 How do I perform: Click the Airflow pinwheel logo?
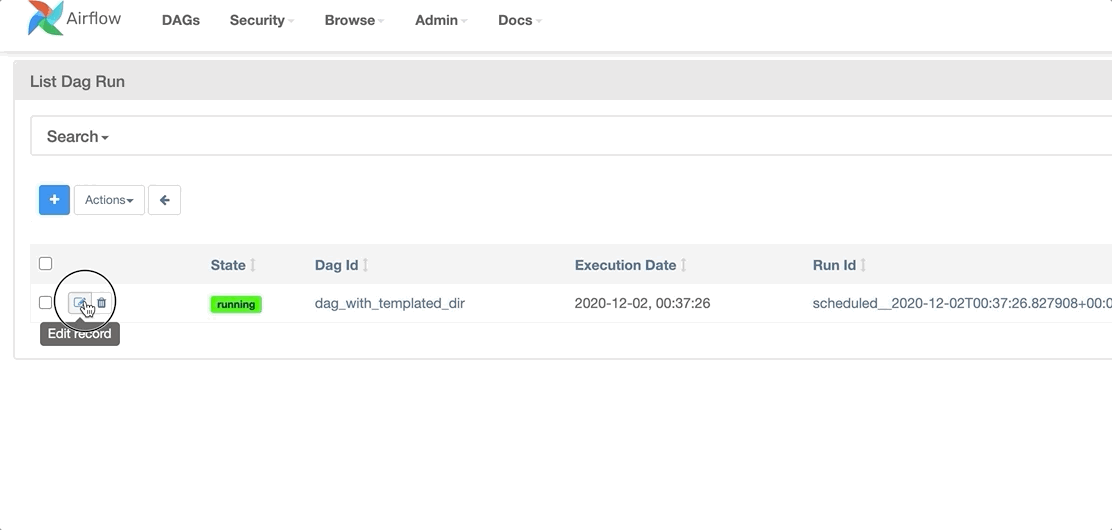[44, 18]
